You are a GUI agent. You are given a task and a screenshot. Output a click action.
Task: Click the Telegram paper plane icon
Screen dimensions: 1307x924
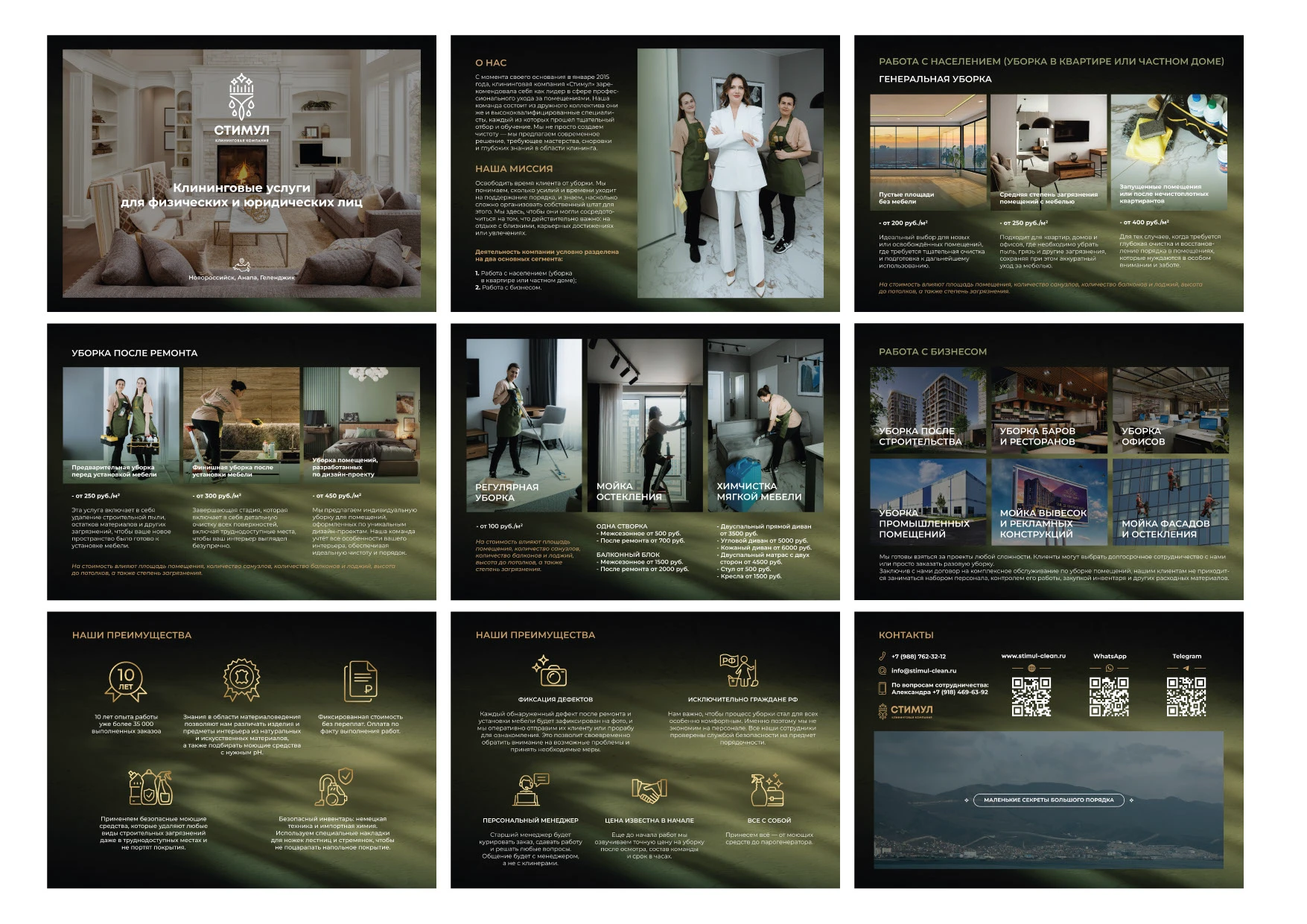coord(1186,668)
